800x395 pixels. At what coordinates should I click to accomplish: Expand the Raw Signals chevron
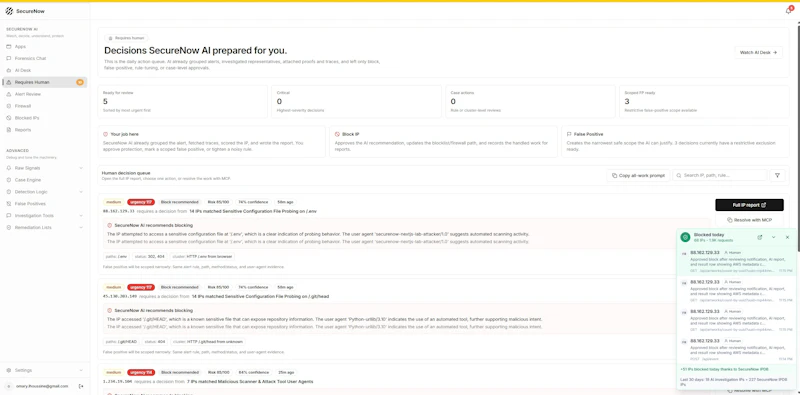point(81,168)
